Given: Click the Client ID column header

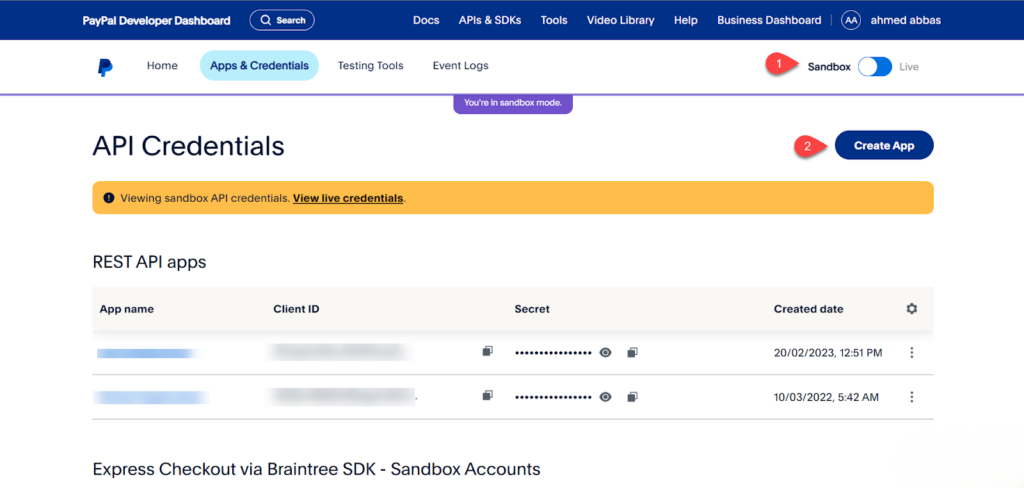Looking at the screenshot, I should 296,308.
